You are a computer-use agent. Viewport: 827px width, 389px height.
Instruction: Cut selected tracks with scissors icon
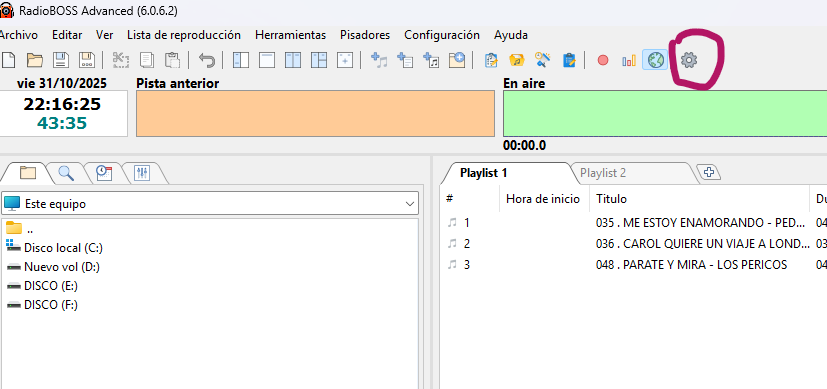click(121, 60)
